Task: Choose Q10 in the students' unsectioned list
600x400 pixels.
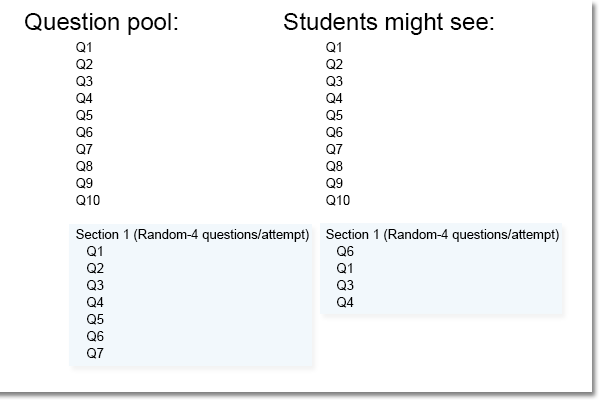Action: (x=338, y=200)
